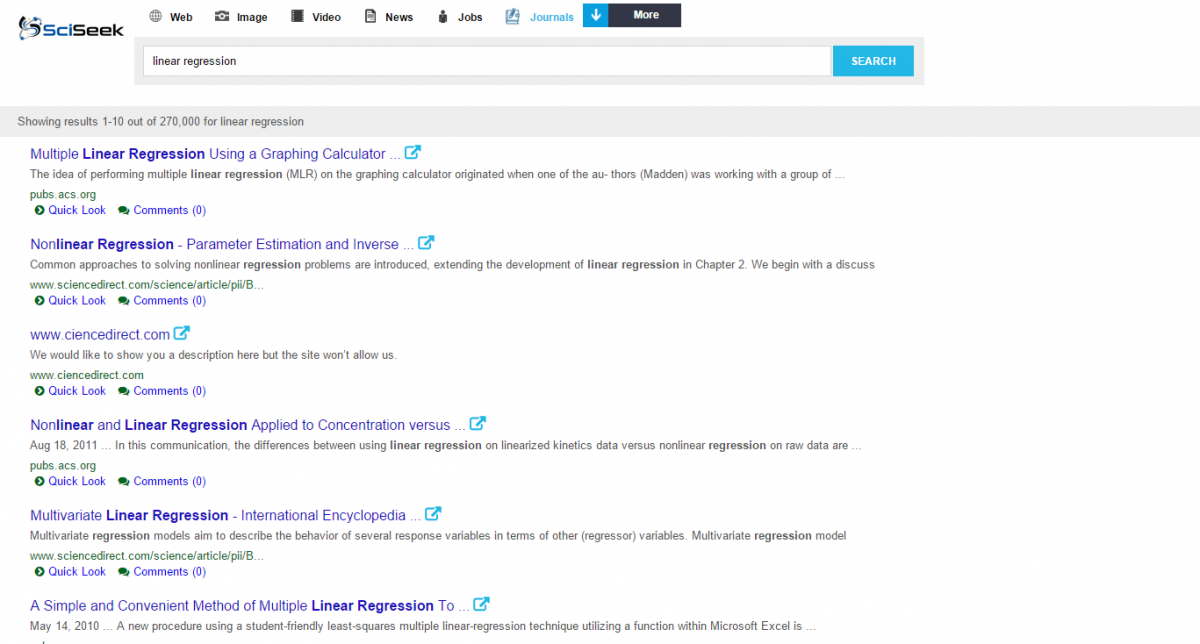Viewport: 1200px width, 644px height.
Task: Click pubs.acs.org URL under Applied to Concentration result
Action: click(x=63, y=465)
